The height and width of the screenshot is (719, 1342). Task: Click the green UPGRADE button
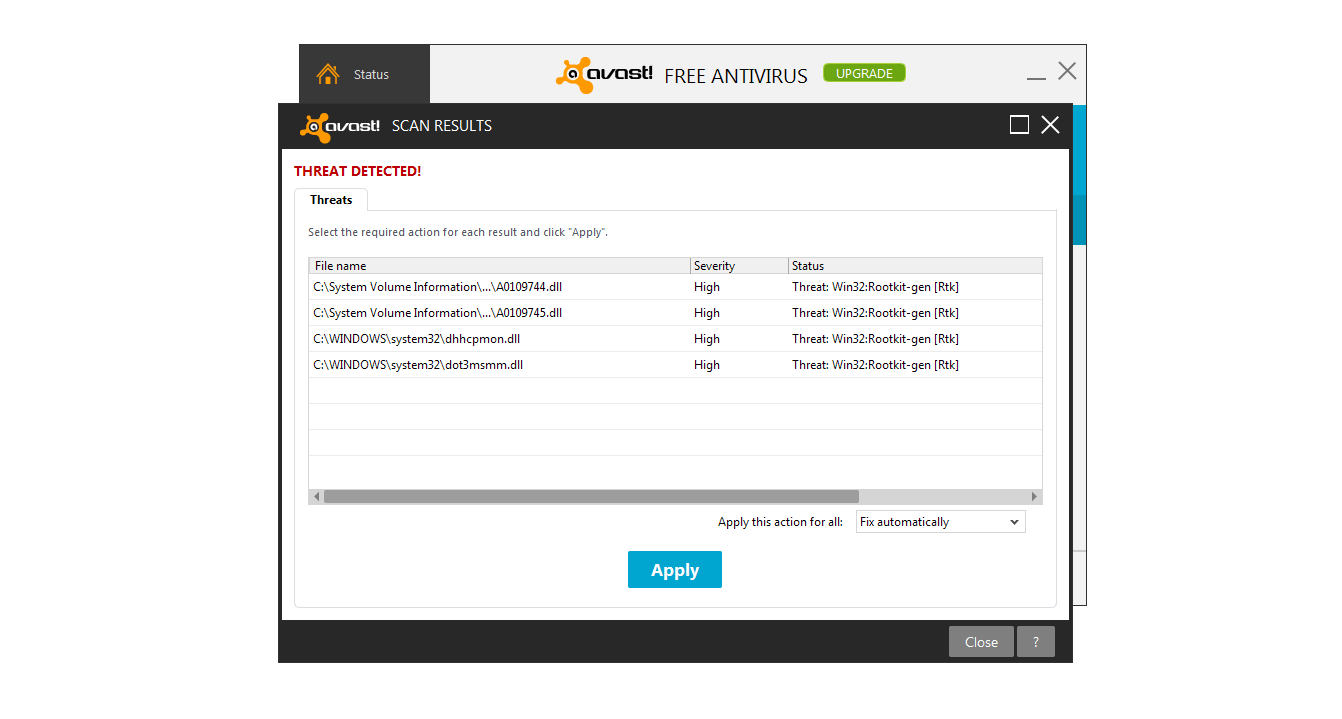pyautogui.click(x=864, y=73)
